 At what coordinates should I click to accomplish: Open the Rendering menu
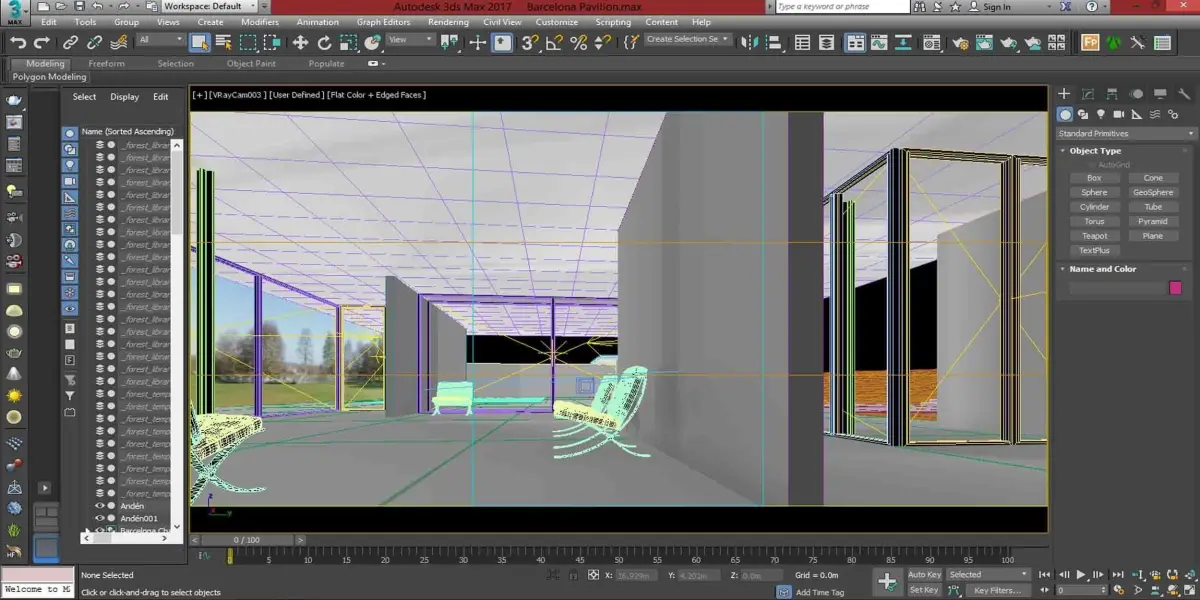click(448, 22)
